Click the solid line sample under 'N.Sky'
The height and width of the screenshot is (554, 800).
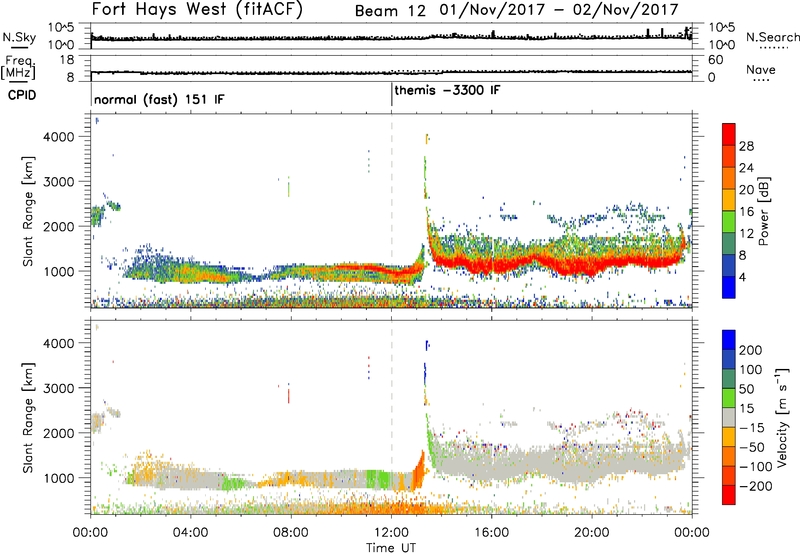(19, 47)
